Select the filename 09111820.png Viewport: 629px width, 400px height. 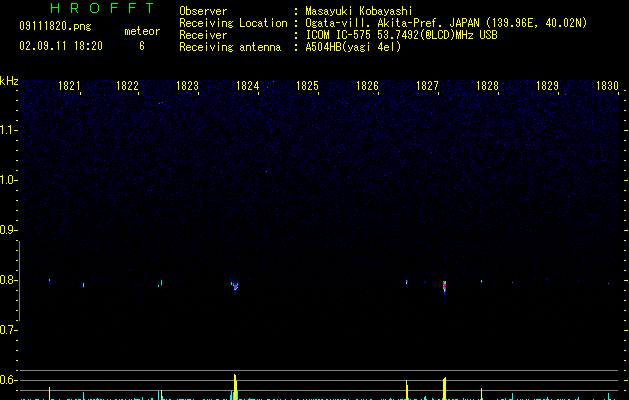click(x=55, y=26)
